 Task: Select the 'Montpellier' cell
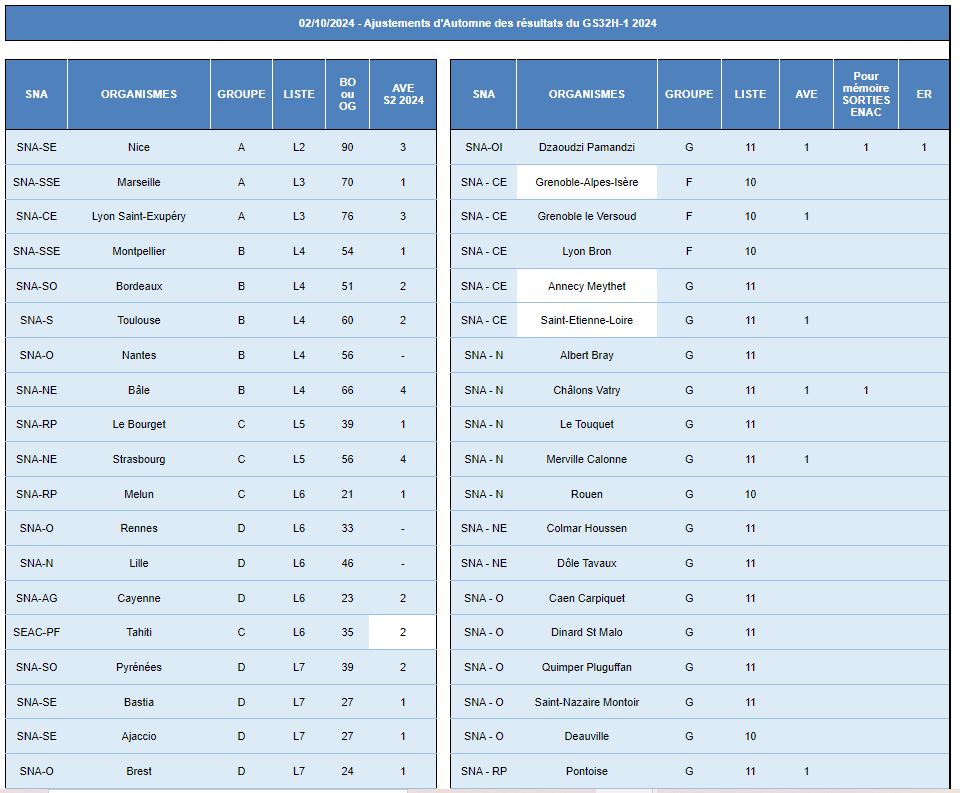coord(139,251)
